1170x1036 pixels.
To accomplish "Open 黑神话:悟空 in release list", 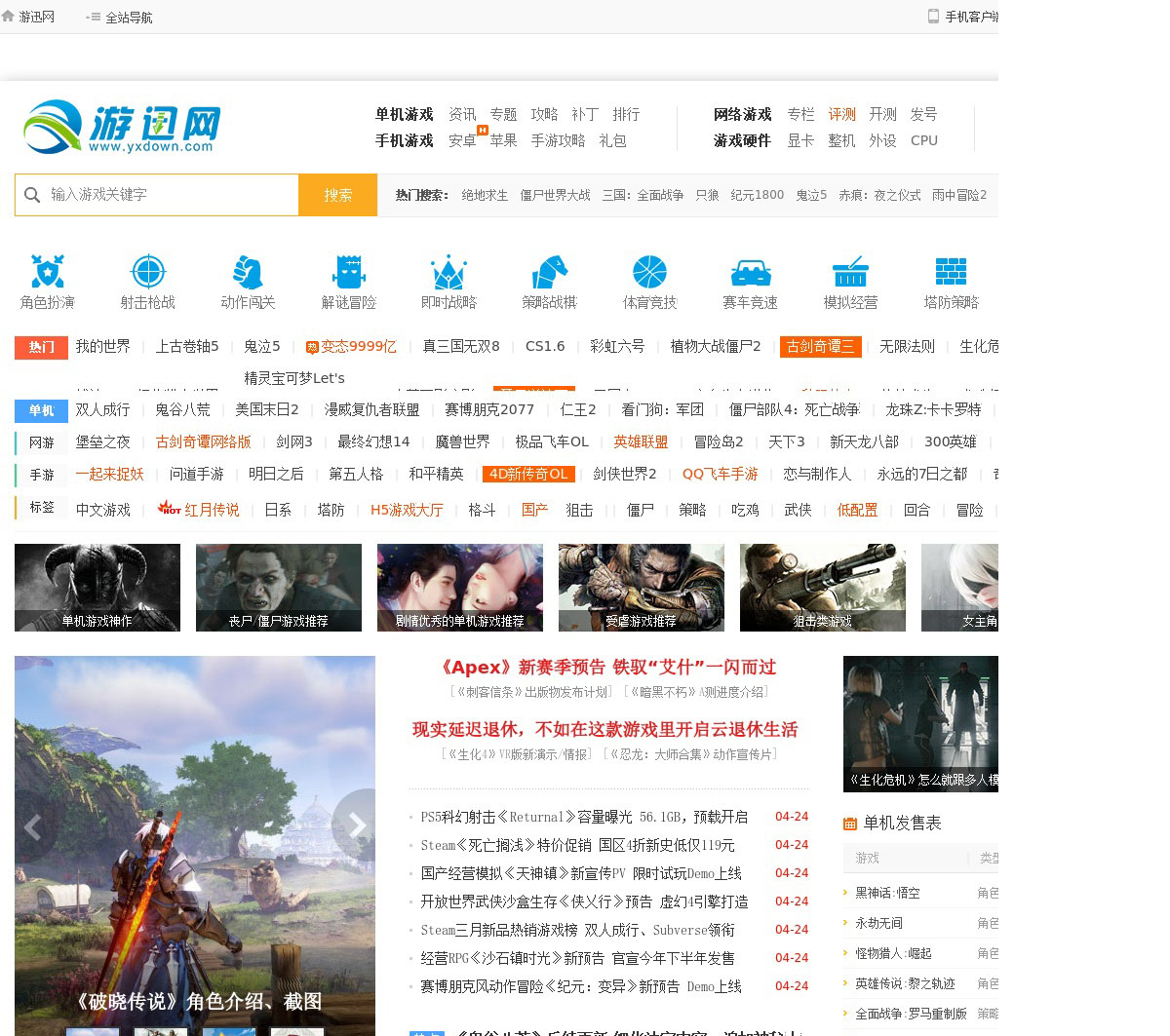I will (887, 893).
